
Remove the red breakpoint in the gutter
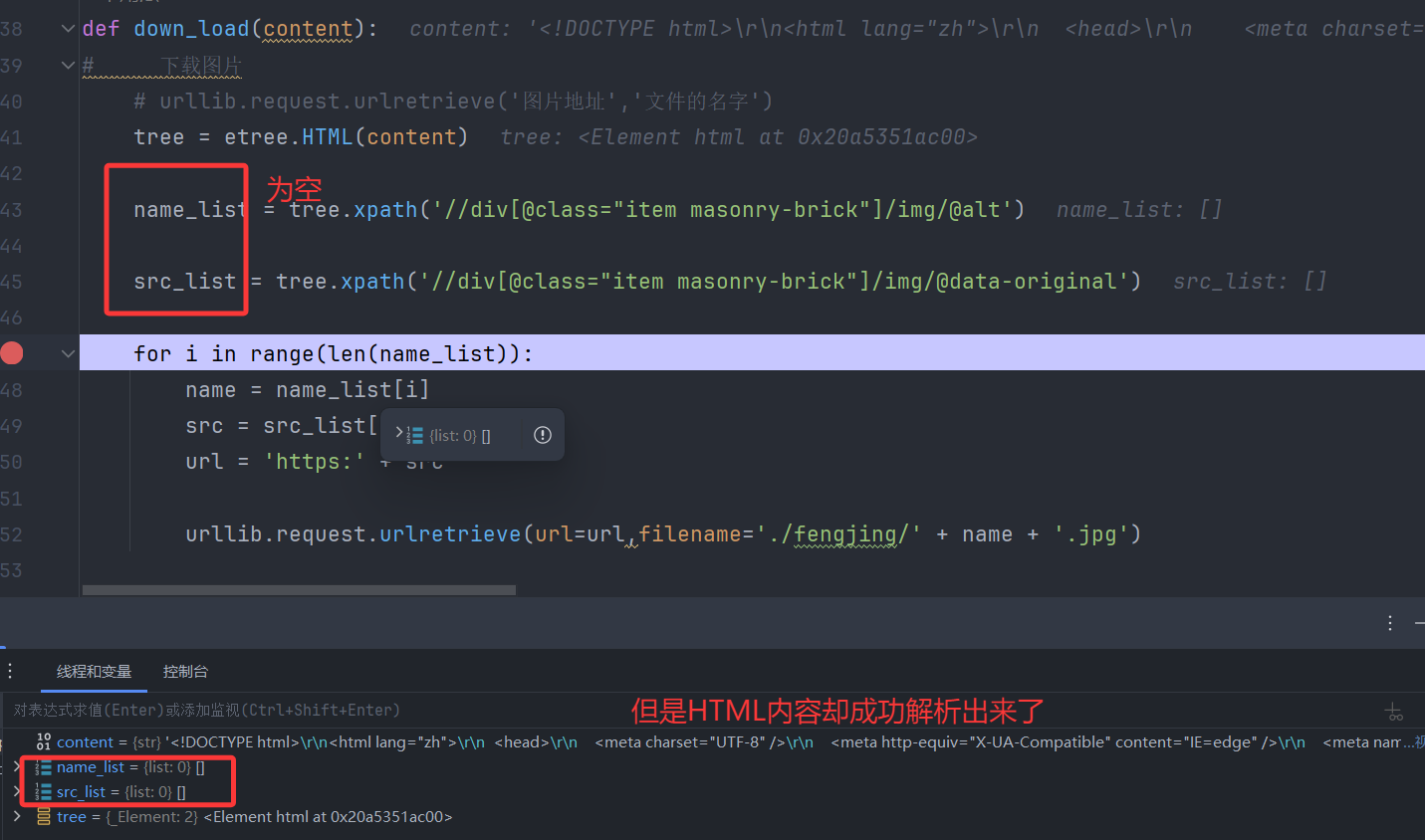pos(12,353)
